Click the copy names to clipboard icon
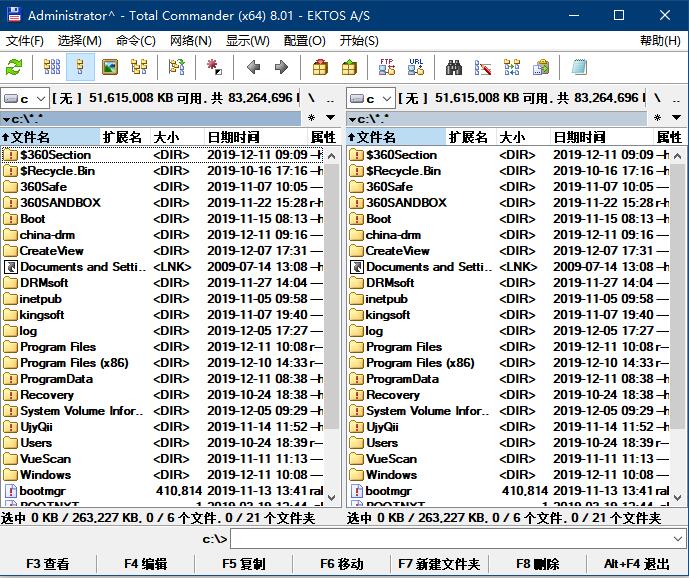The height and width of the screenshot is (578, 689). coord(541,68)
